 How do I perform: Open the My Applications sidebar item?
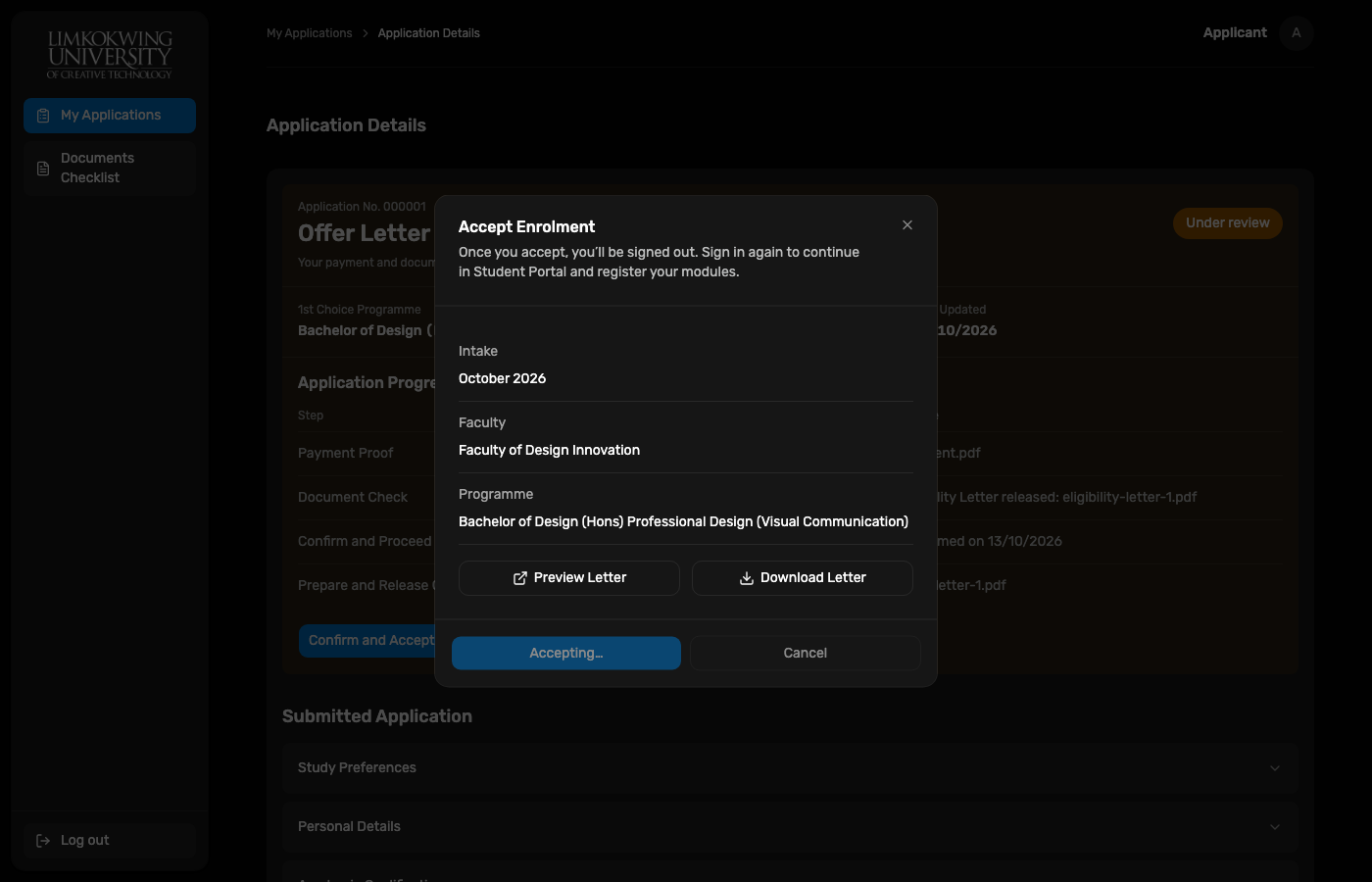110,116
